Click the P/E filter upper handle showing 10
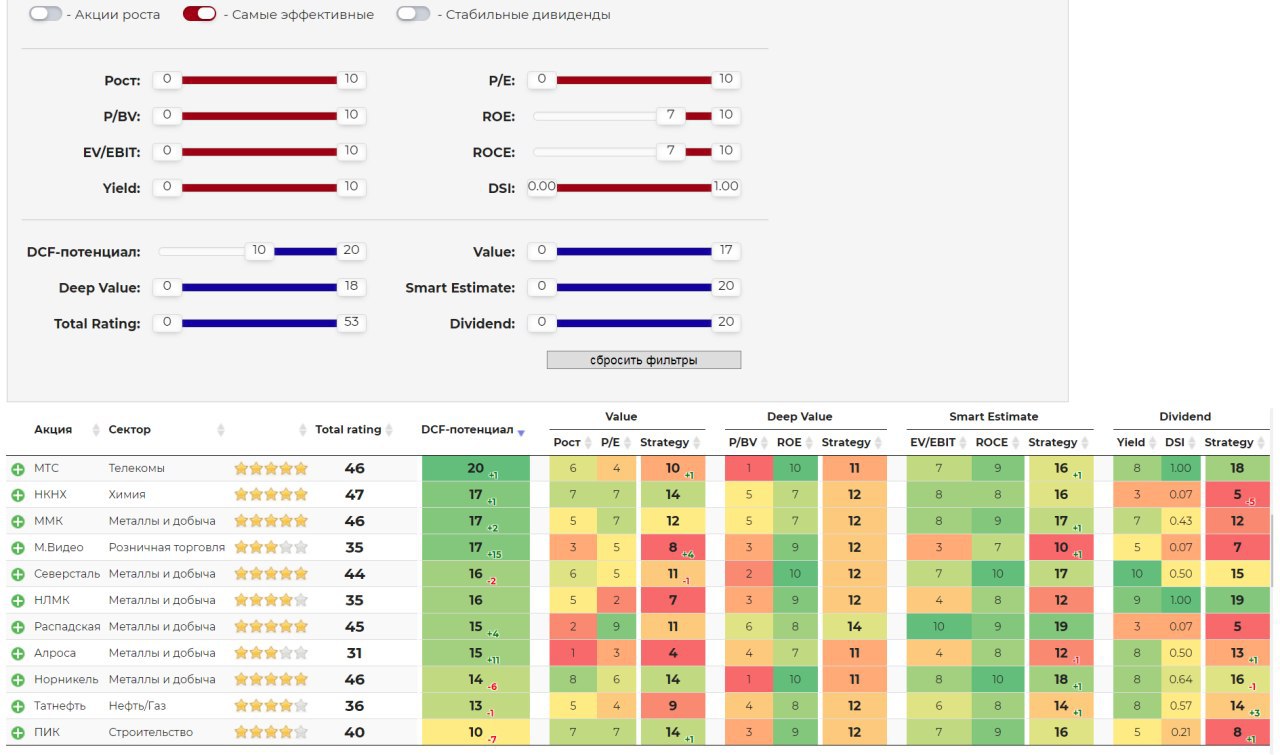This screenshot has width=1280, height=755. click(x=726, y=79)
